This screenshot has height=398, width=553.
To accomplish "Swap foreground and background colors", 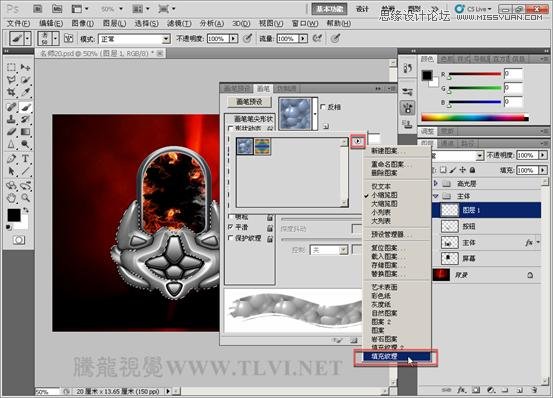I will point(25,210).
